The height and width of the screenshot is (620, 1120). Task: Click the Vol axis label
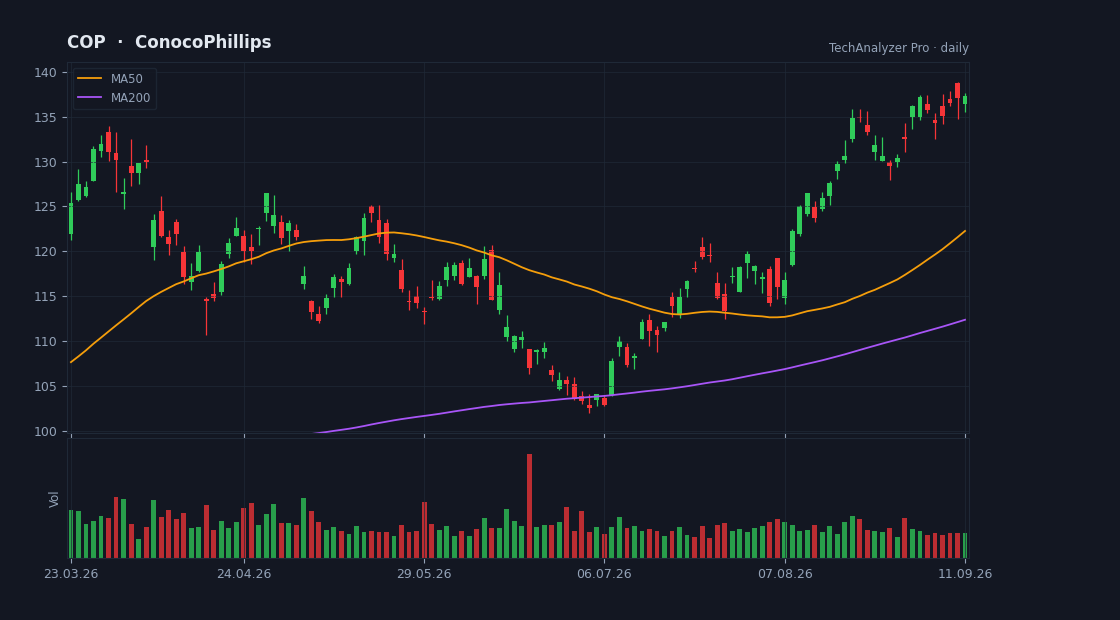pyautogui.click(x=54, y=499)
